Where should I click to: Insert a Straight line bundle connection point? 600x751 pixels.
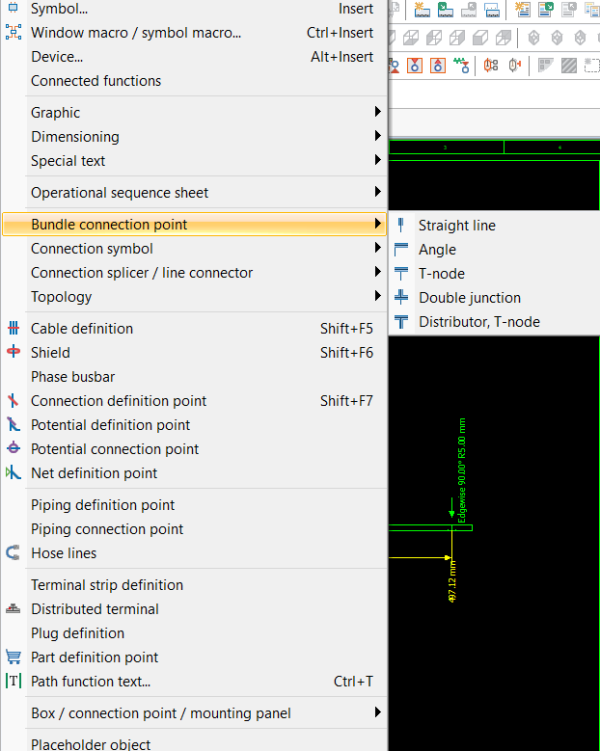pyautogui.click(x=494, y=225)
